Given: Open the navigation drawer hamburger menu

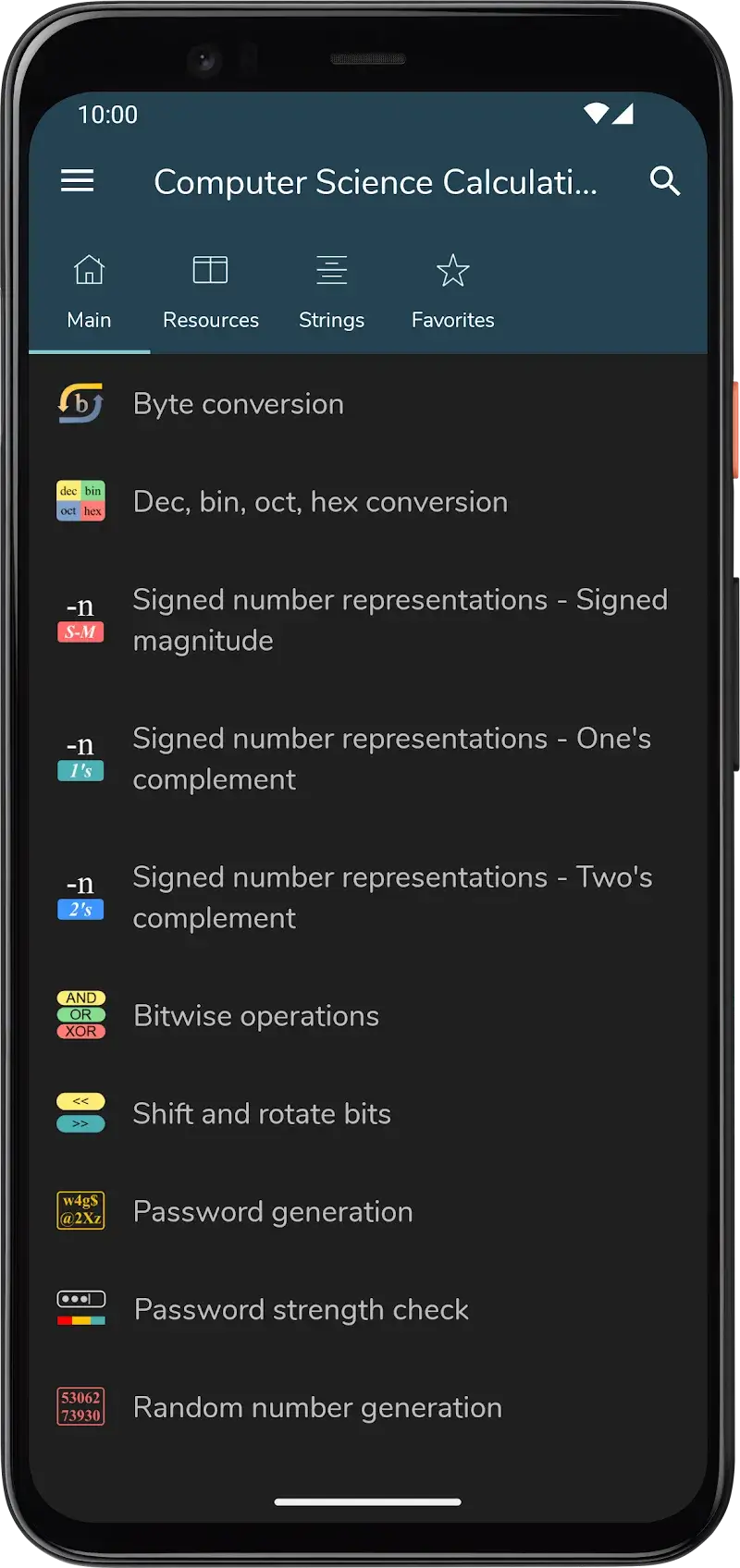Looking at the screenshot, I should (x=78, y=181).
